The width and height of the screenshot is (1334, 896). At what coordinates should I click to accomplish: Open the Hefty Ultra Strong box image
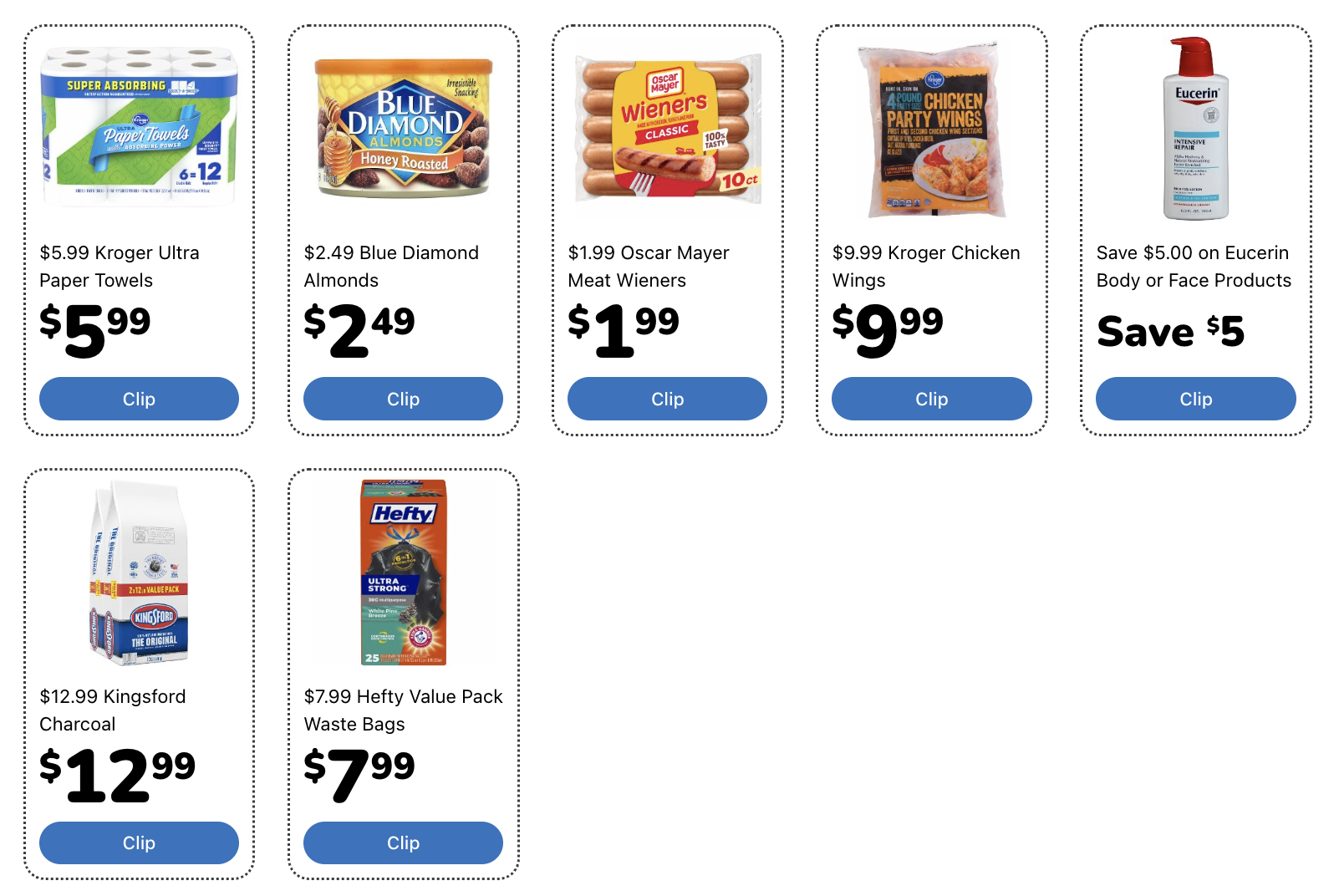403,573
